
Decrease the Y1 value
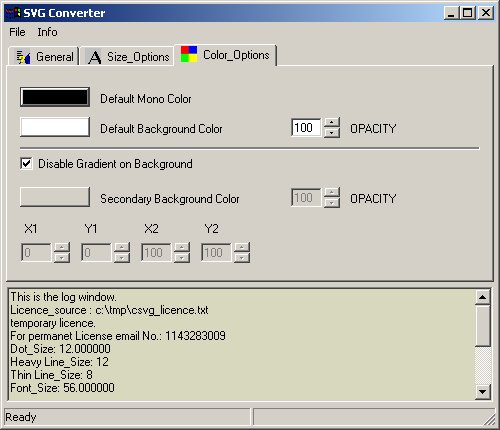(x=122, y=258)
